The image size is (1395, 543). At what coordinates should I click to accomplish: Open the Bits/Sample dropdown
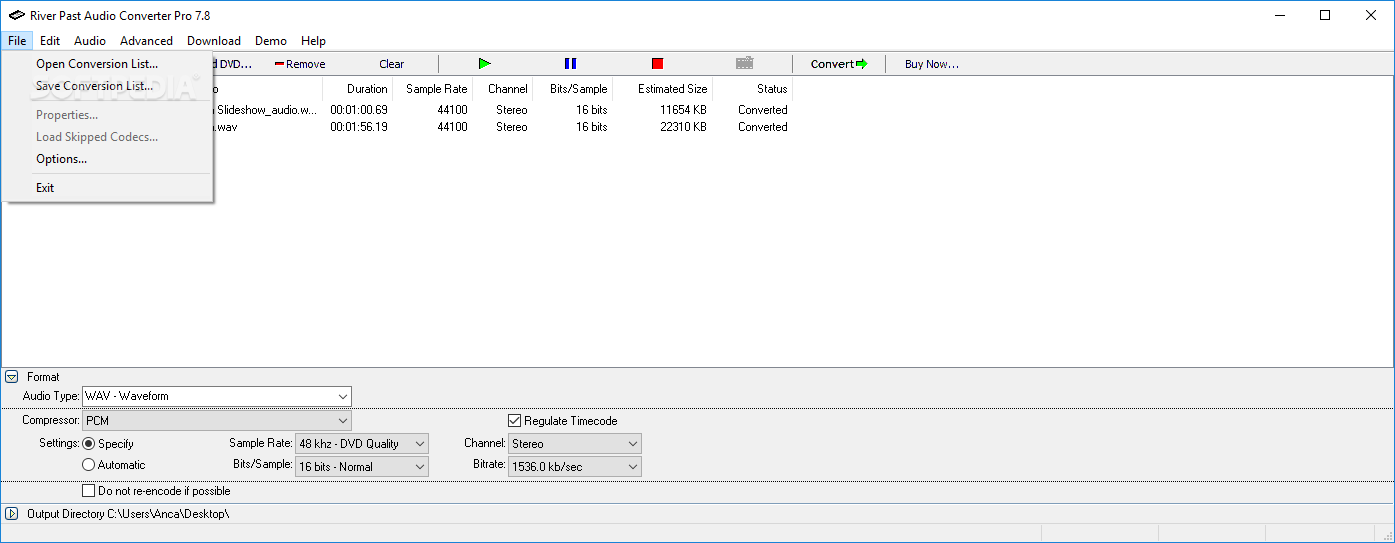(362, 467)
